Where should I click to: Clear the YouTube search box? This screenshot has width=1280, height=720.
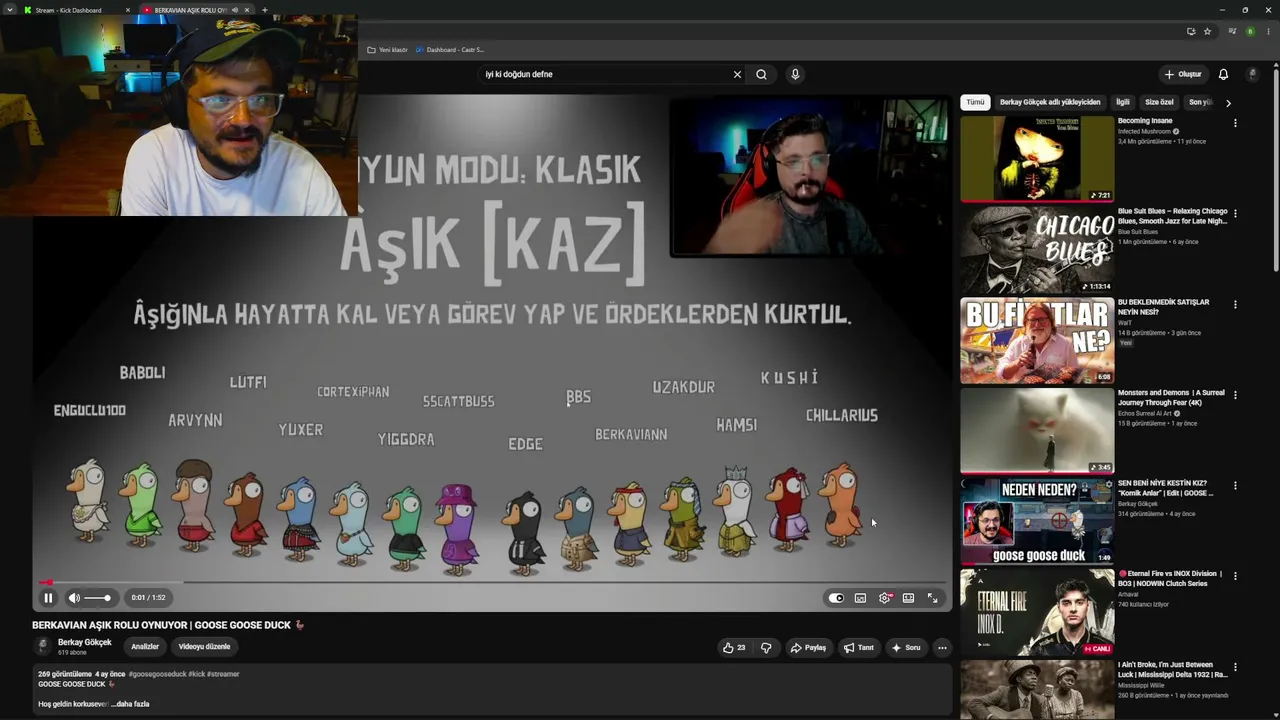pos(737,74)
